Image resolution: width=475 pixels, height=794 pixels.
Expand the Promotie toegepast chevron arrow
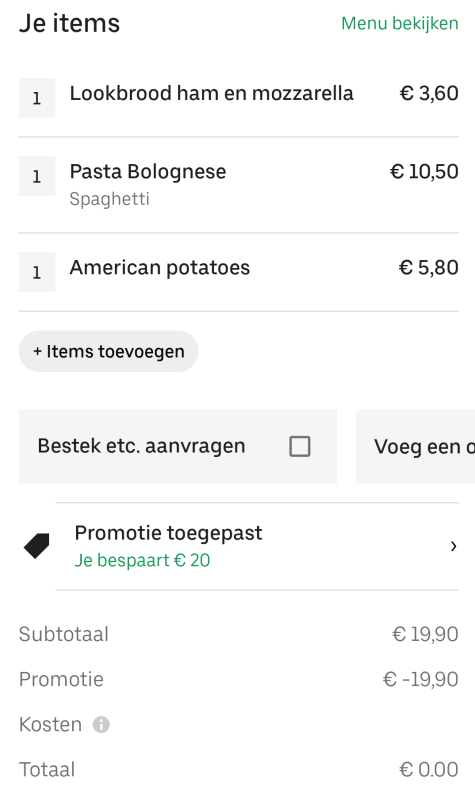[x=453, y=546]
